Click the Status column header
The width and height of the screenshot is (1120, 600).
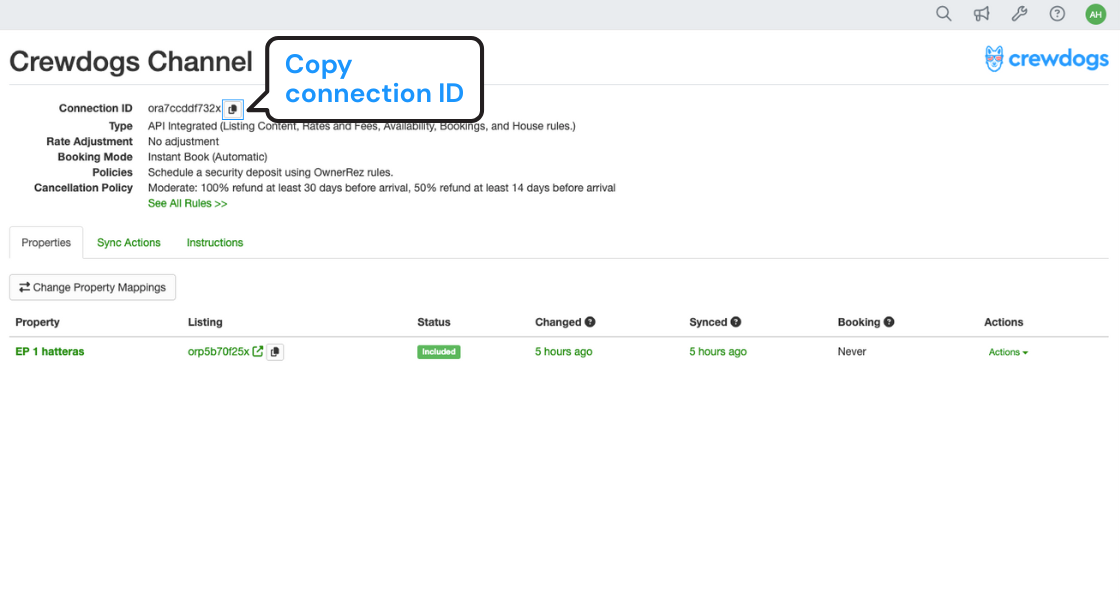click(x=434, y=322)
